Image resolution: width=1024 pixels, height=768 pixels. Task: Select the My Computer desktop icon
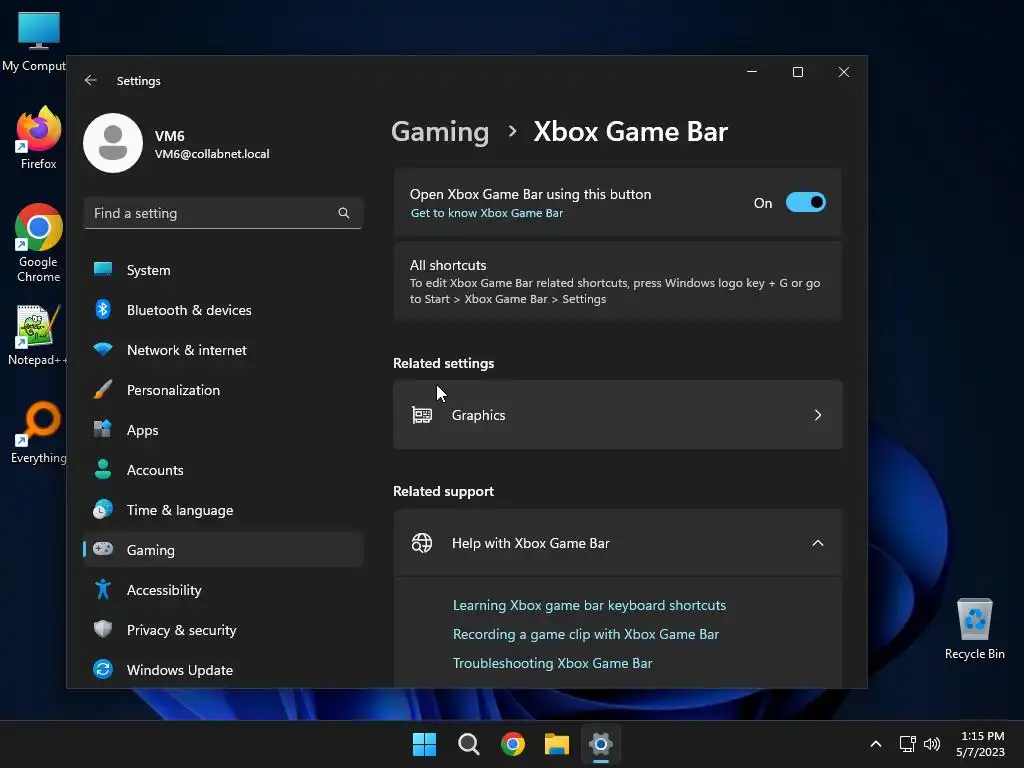tap(36, 42)
